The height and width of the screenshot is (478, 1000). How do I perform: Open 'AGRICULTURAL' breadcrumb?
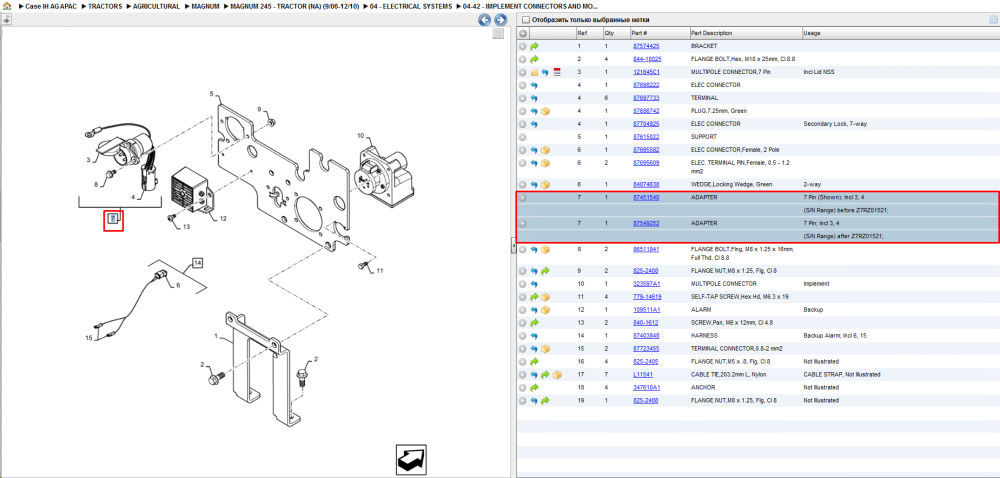click(x=156, y=6)
